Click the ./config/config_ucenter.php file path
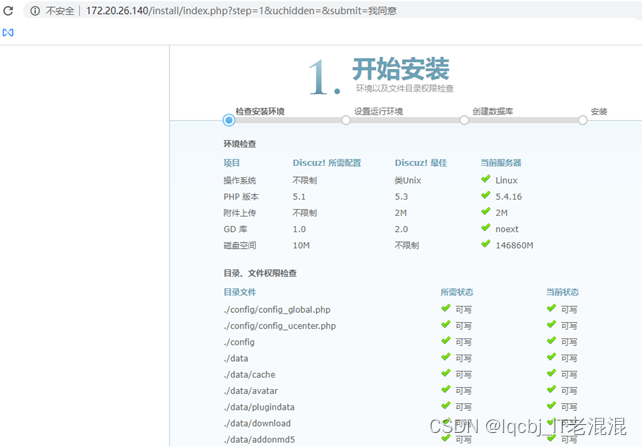The height and width of the screenshot is (446, 642). (x=280, y=326)
